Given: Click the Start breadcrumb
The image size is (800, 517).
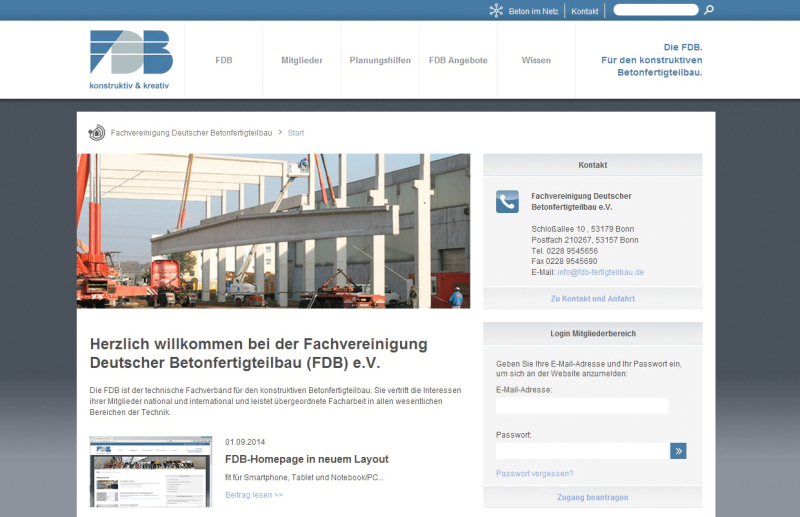Looking at the screenshot, I should point(296,133).
